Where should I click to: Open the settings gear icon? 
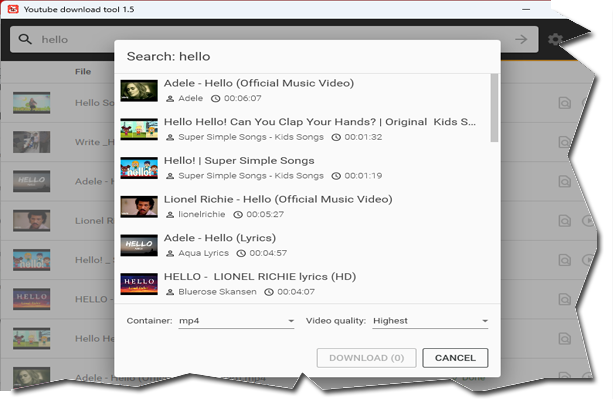point(555,39)
